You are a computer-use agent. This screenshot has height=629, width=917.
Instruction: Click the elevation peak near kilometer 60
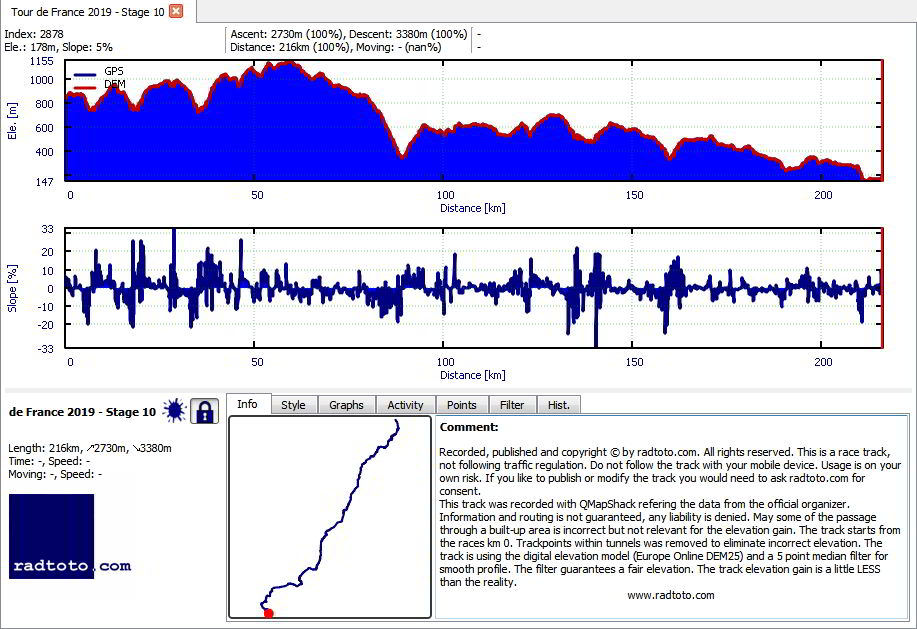(287, 63)
